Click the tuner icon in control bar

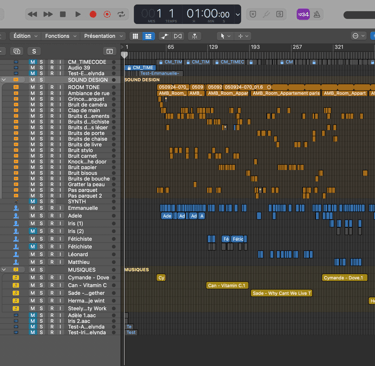click(x=266, y=14)
